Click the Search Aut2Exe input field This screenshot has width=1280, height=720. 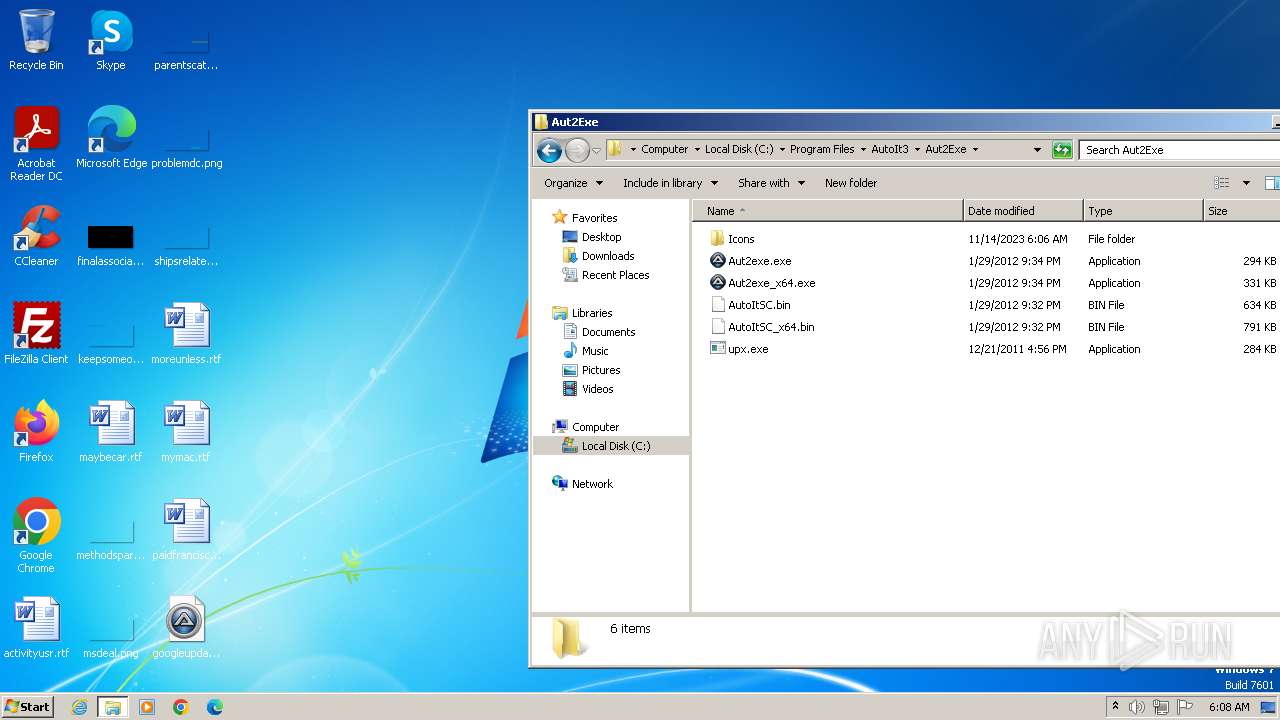[1180, 150]
